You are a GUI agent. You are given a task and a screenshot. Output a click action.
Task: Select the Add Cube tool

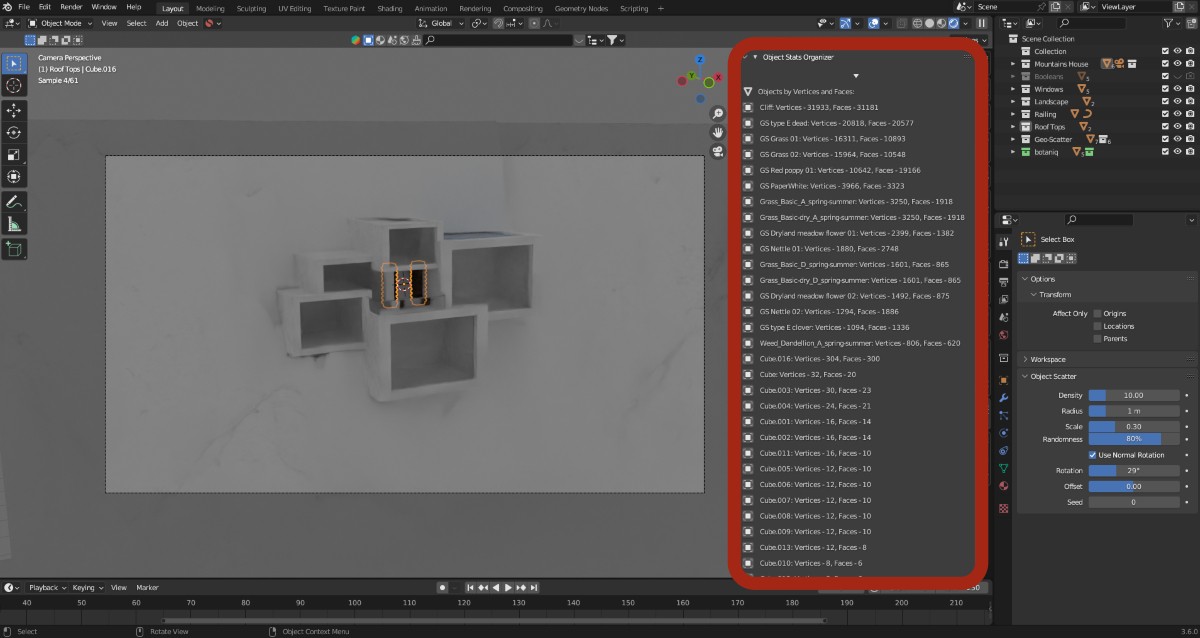[14, 248]
